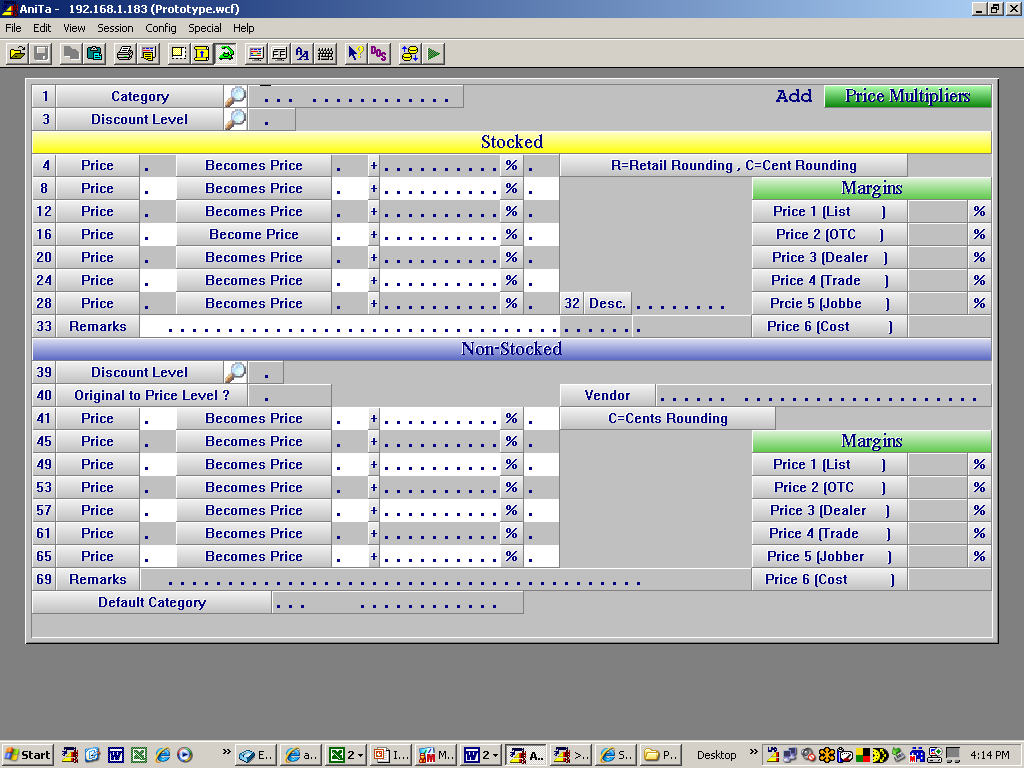The image size is (1024, 768).
Task: Click the magnifier lookup beside Category
Action: [235, 97]
